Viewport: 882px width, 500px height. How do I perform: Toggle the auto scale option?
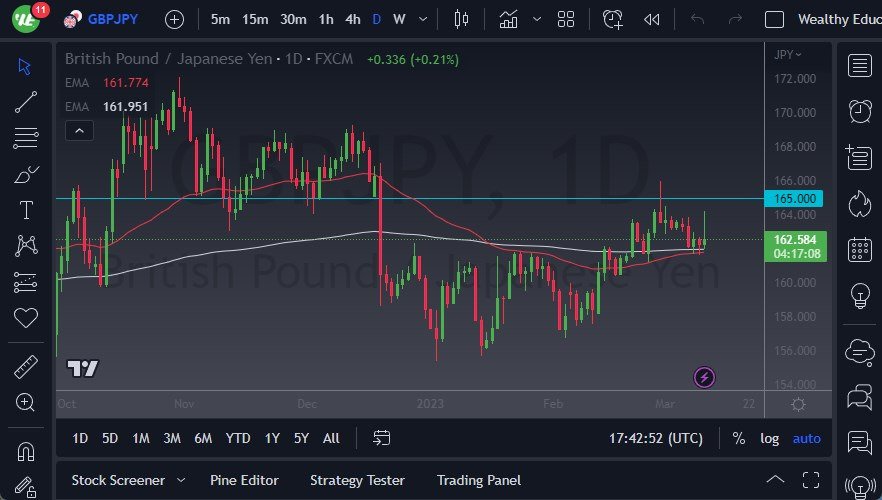[x=806, y=438]
